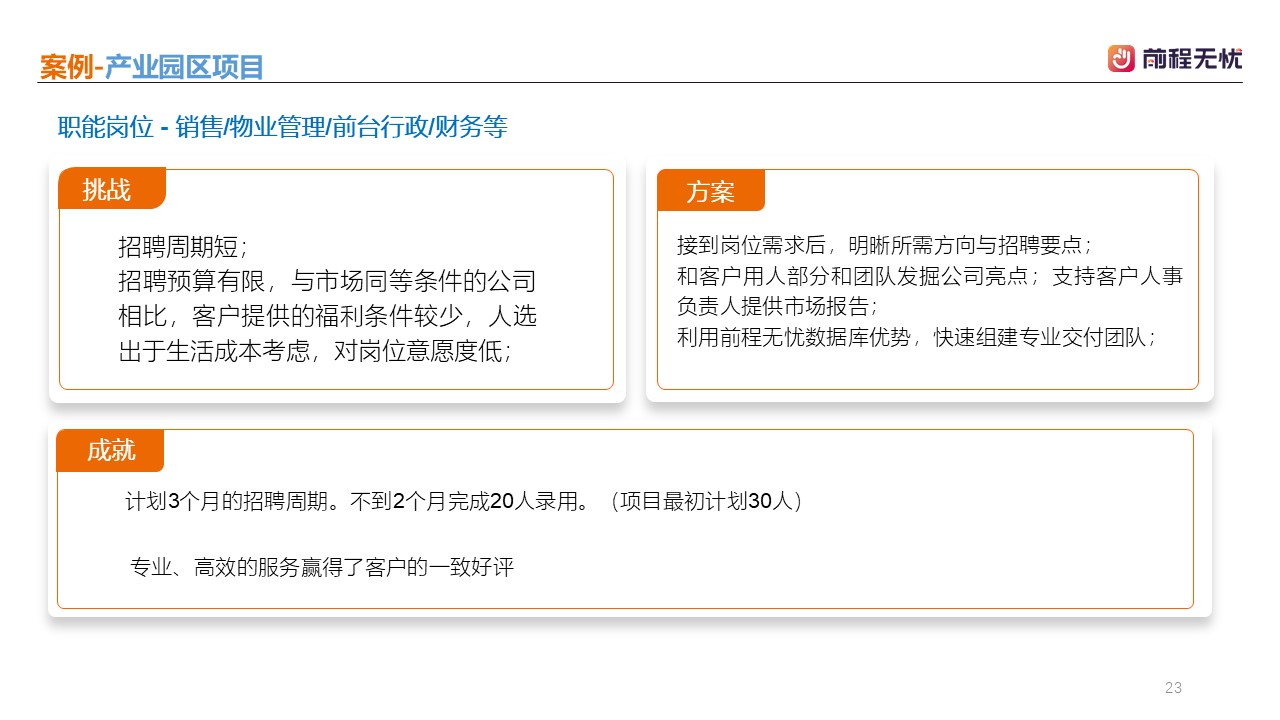This screenshot has height=720, width=1280.
Task: Click the line starting 利用前程无忧数据库优势
Action: [x=917, y=337]
